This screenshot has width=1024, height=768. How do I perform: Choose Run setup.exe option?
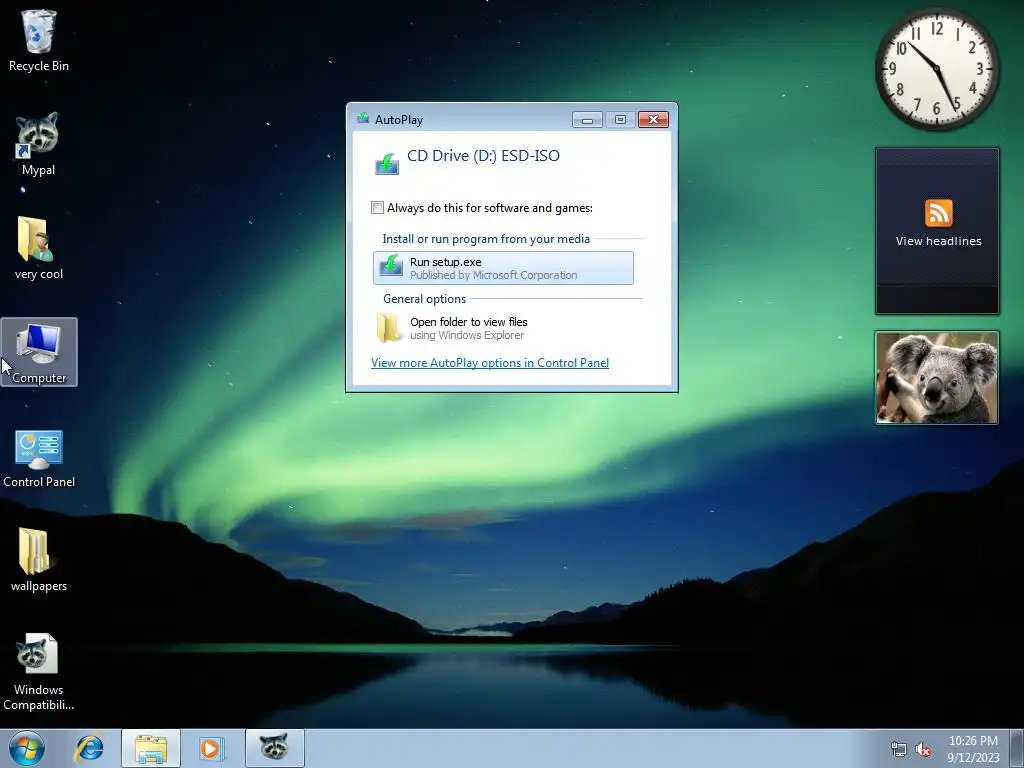click(503, 268)
